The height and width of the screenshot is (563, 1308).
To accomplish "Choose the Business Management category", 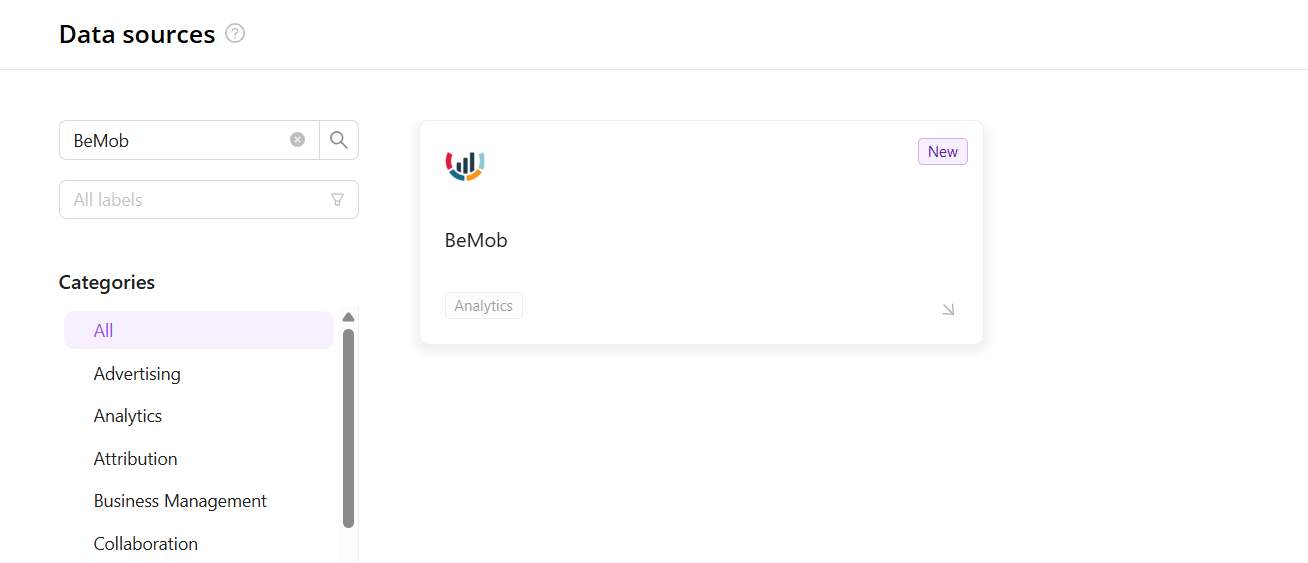I will pyautogui.click(x=180, y=501).
